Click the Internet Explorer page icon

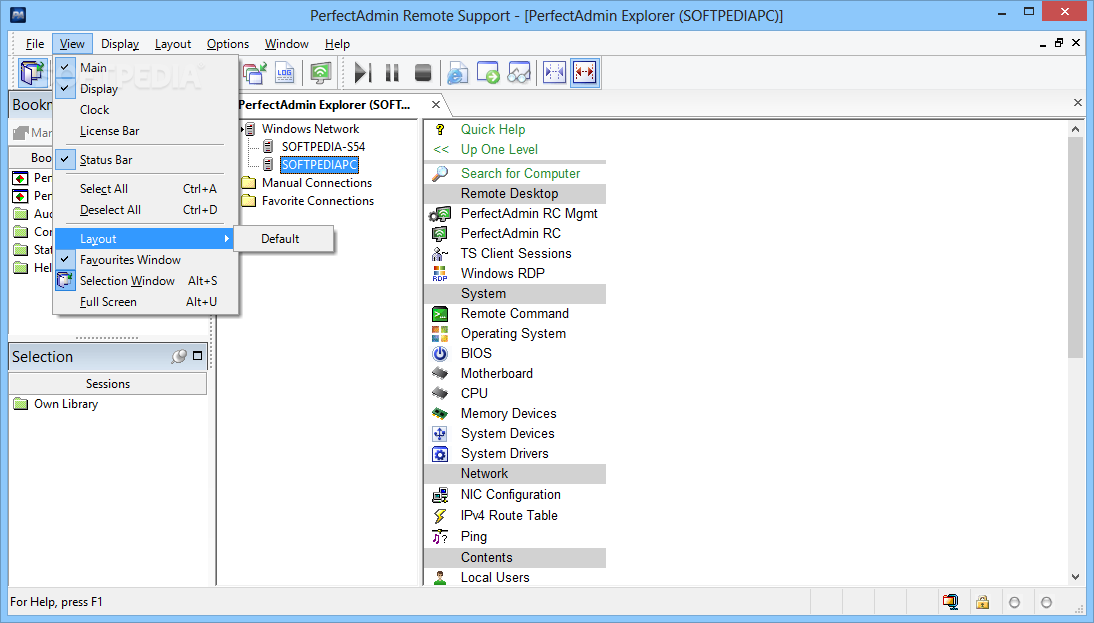(457, 73)
